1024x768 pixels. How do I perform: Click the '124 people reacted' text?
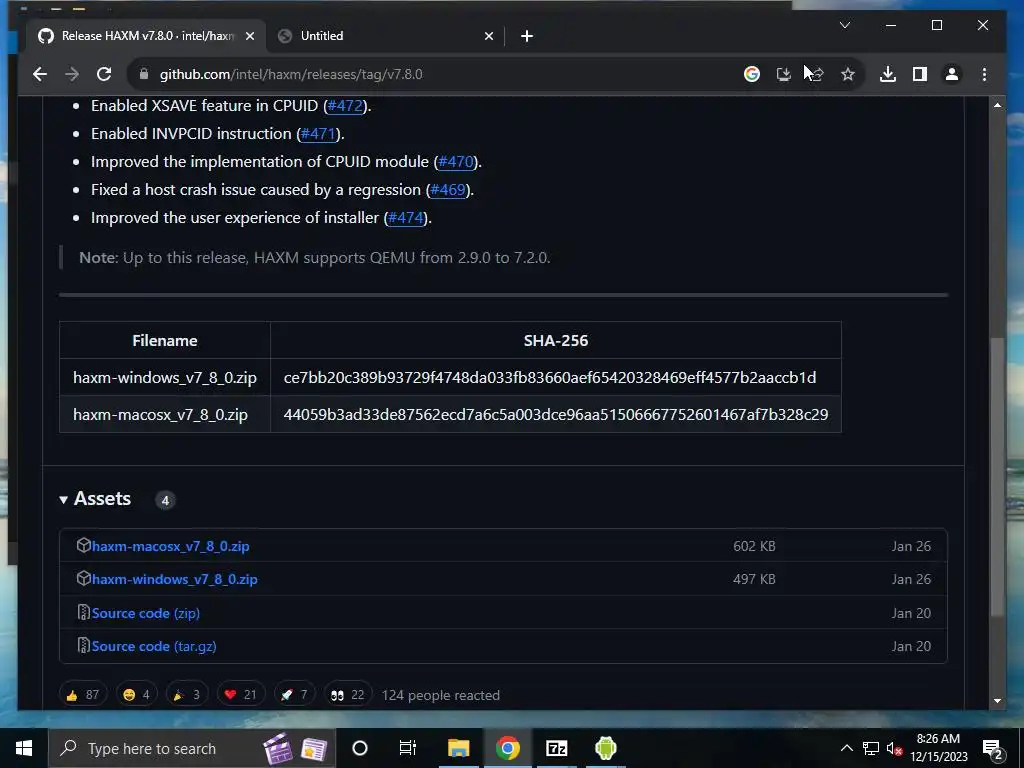[x=441, y=696]
